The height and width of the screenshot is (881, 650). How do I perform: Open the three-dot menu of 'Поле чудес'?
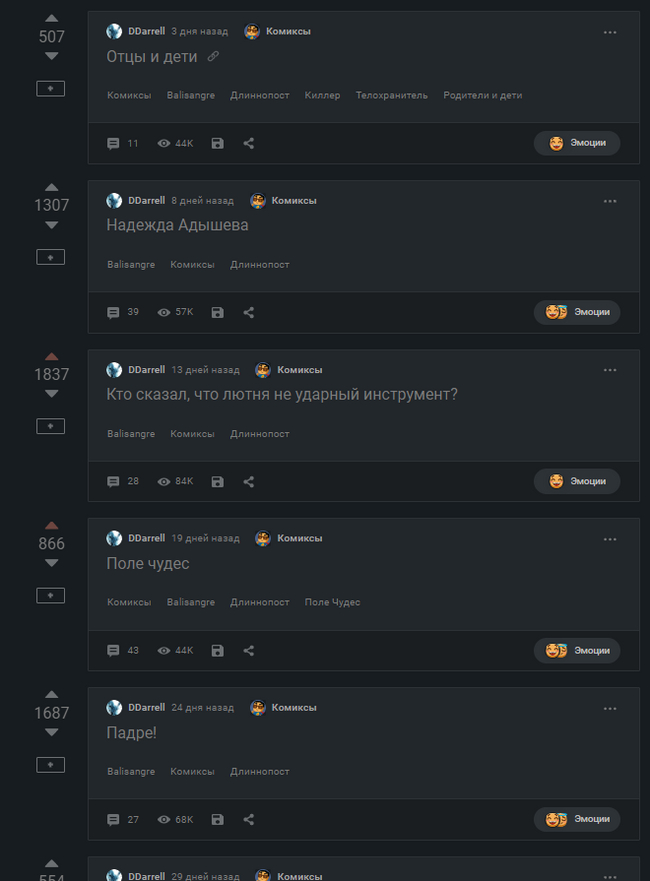tap(610, 539)
